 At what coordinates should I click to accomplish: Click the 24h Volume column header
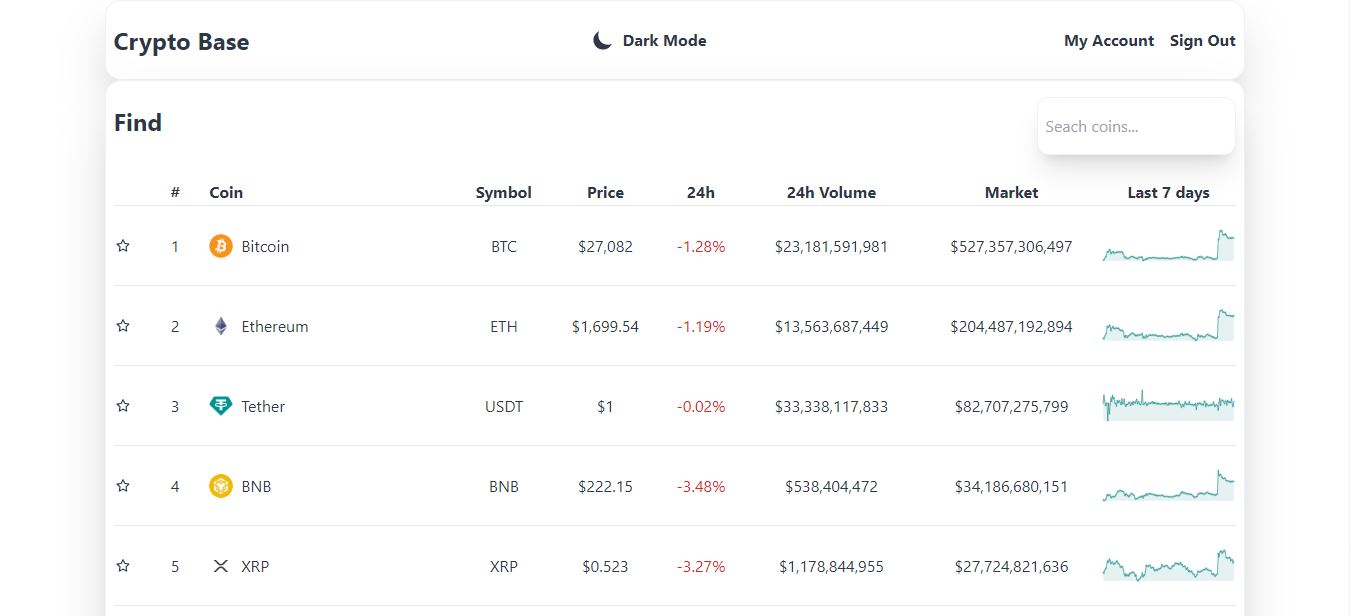point(831,192)
